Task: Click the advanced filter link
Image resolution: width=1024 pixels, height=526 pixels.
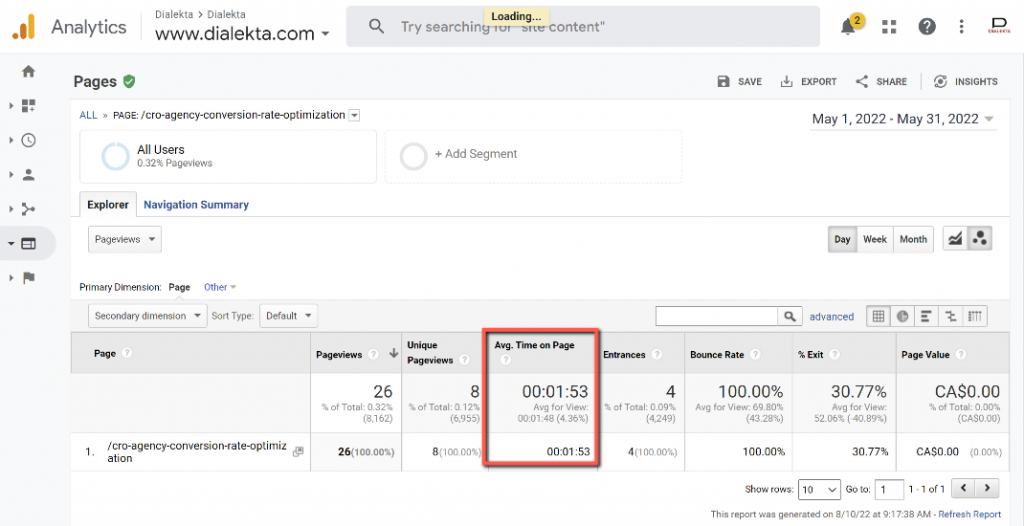Action: [831, 316]
